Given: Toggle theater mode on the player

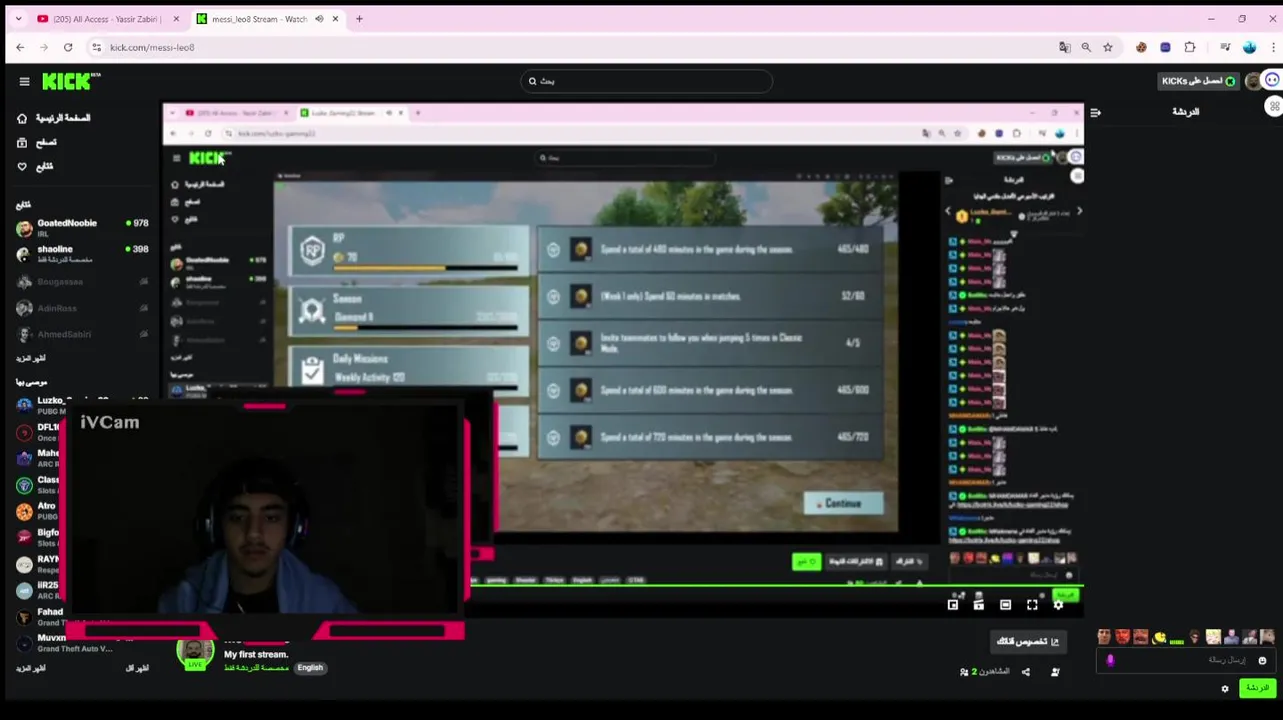Looking at the screenshot, I should tap(1005, 604).
